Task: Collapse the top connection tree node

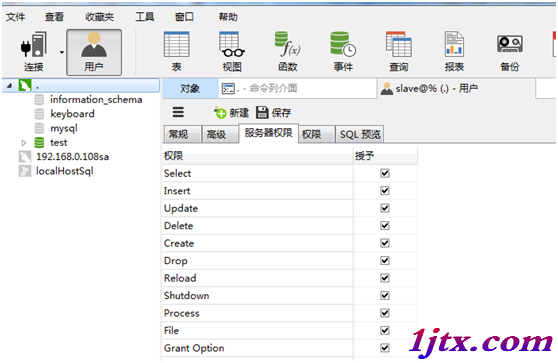Action: (10, 86)
